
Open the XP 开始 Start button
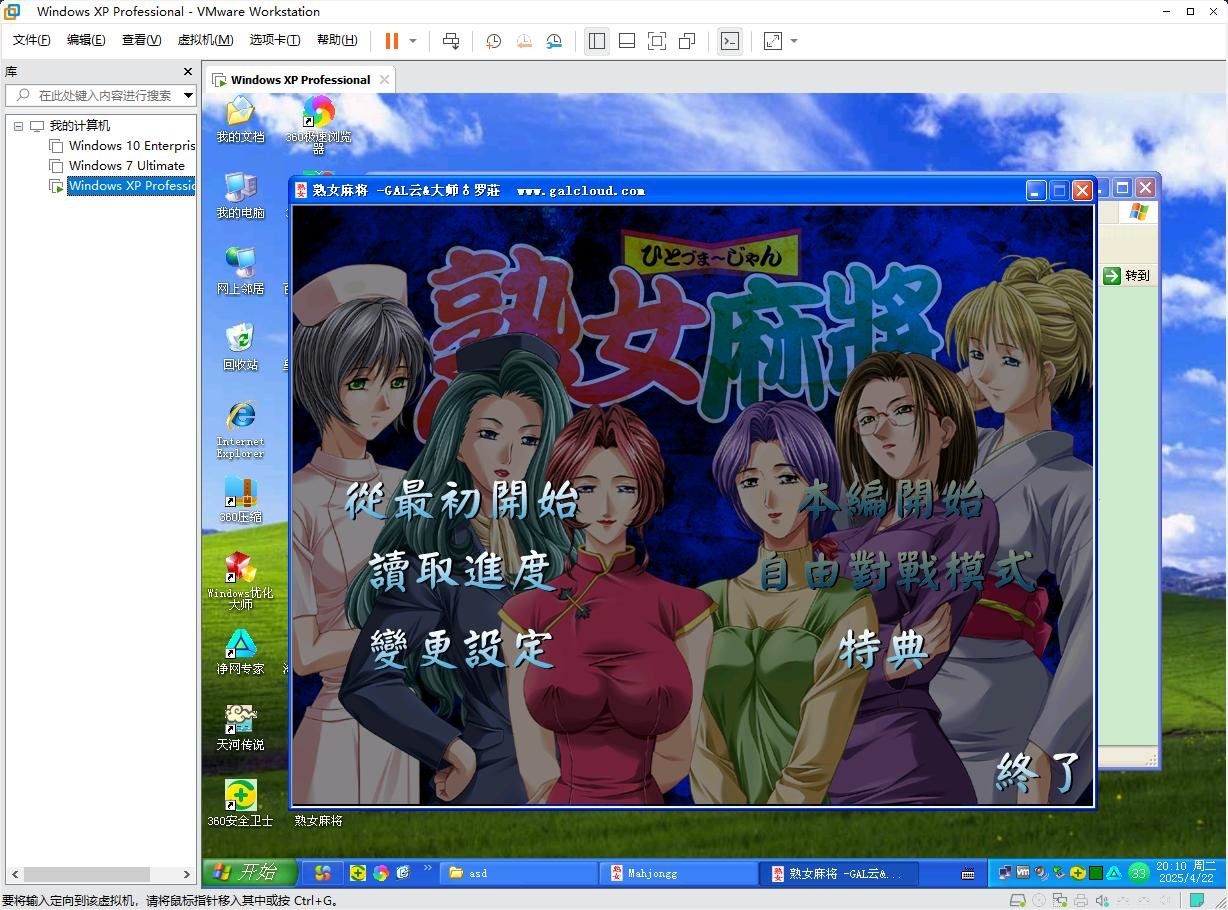pyautogui.click(x=250, y=872)
